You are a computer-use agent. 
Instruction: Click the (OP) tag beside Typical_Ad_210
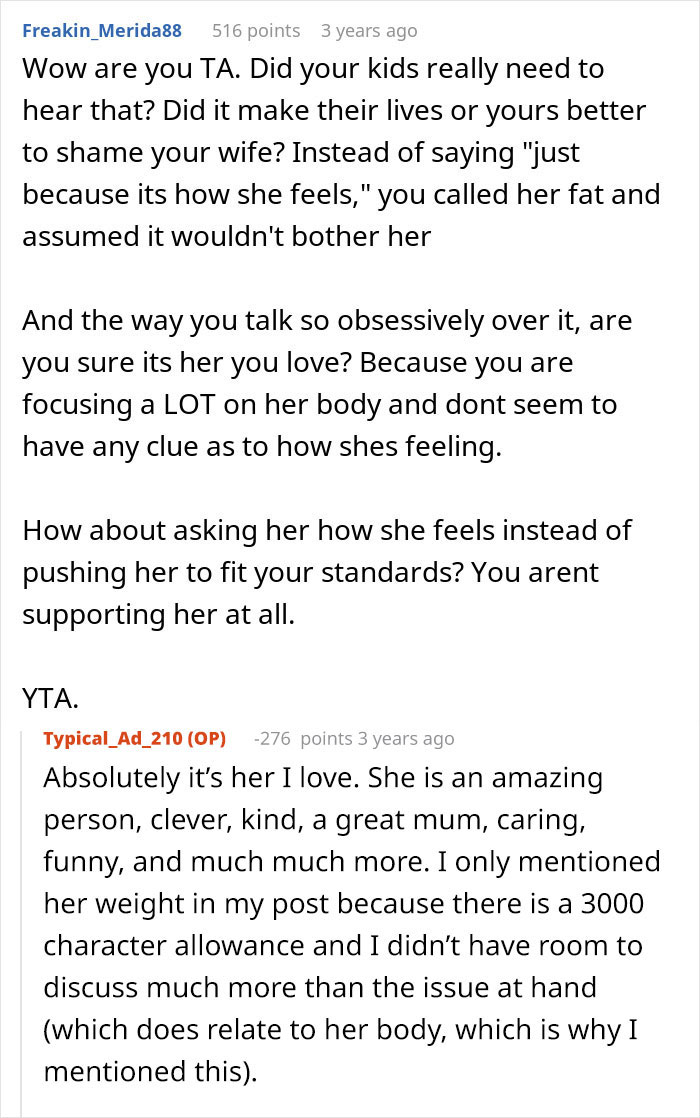(204, 739)
